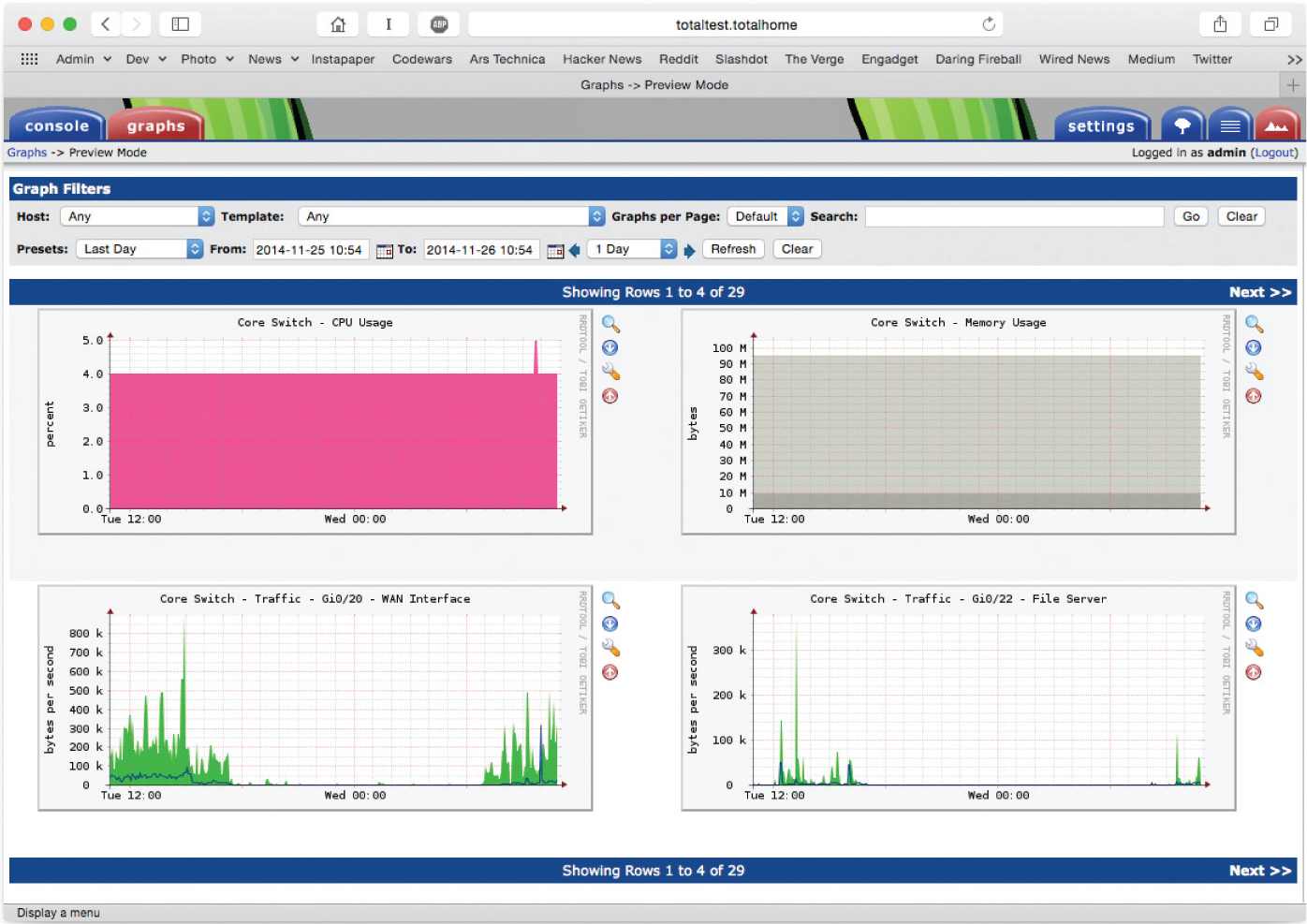Open wrench tool for WAN Interface graph
The width and height of the screenshot is (1307, 924).
click(x=610, y=648)
